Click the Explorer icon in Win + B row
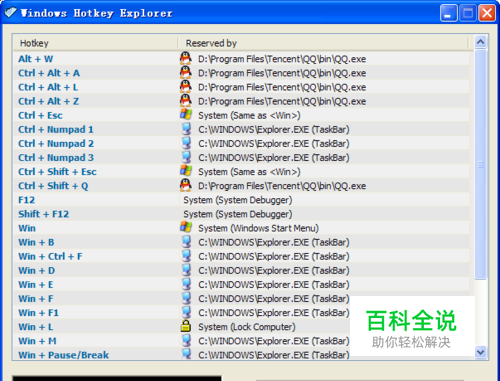500x381 pixels. [187, 241]
